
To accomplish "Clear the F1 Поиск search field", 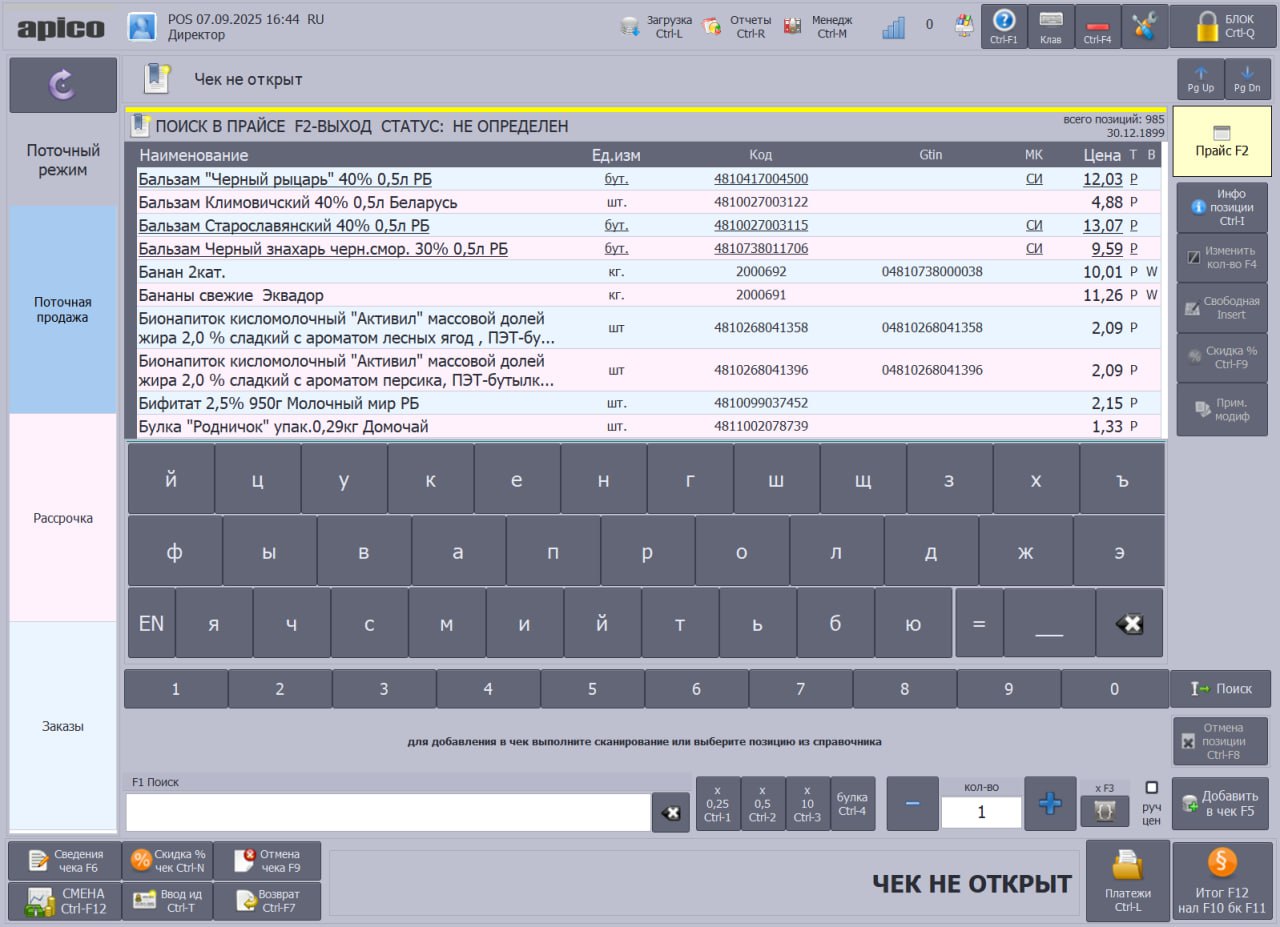I will [x=670, y=813].
